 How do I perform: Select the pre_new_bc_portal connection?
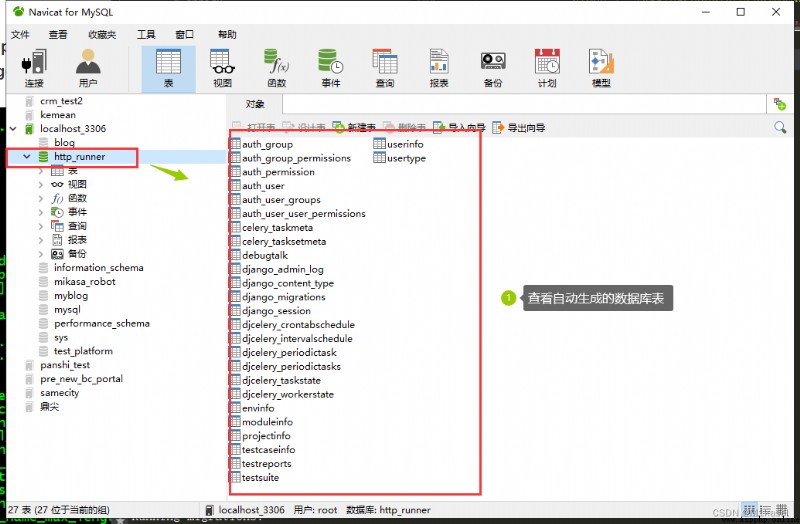pos(82,379)
